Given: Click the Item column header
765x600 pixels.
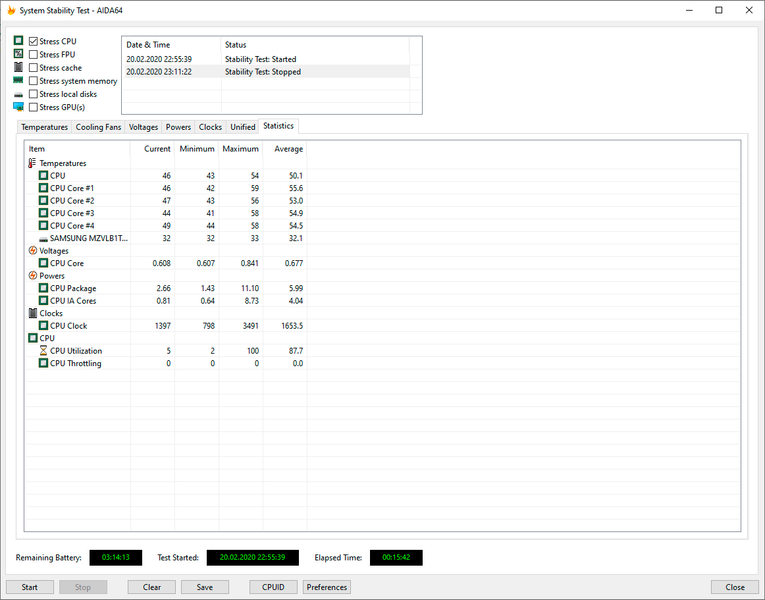Looking at the screenshot, I should (78, 149).
